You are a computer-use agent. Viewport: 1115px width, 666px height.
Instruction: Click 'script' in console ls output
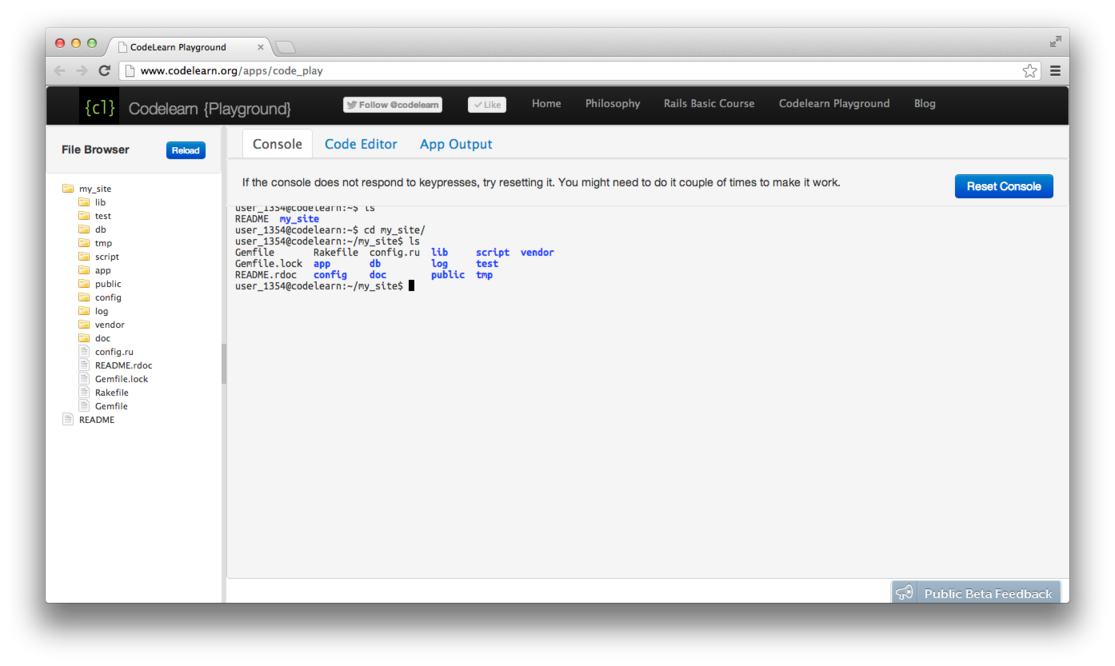492,252
